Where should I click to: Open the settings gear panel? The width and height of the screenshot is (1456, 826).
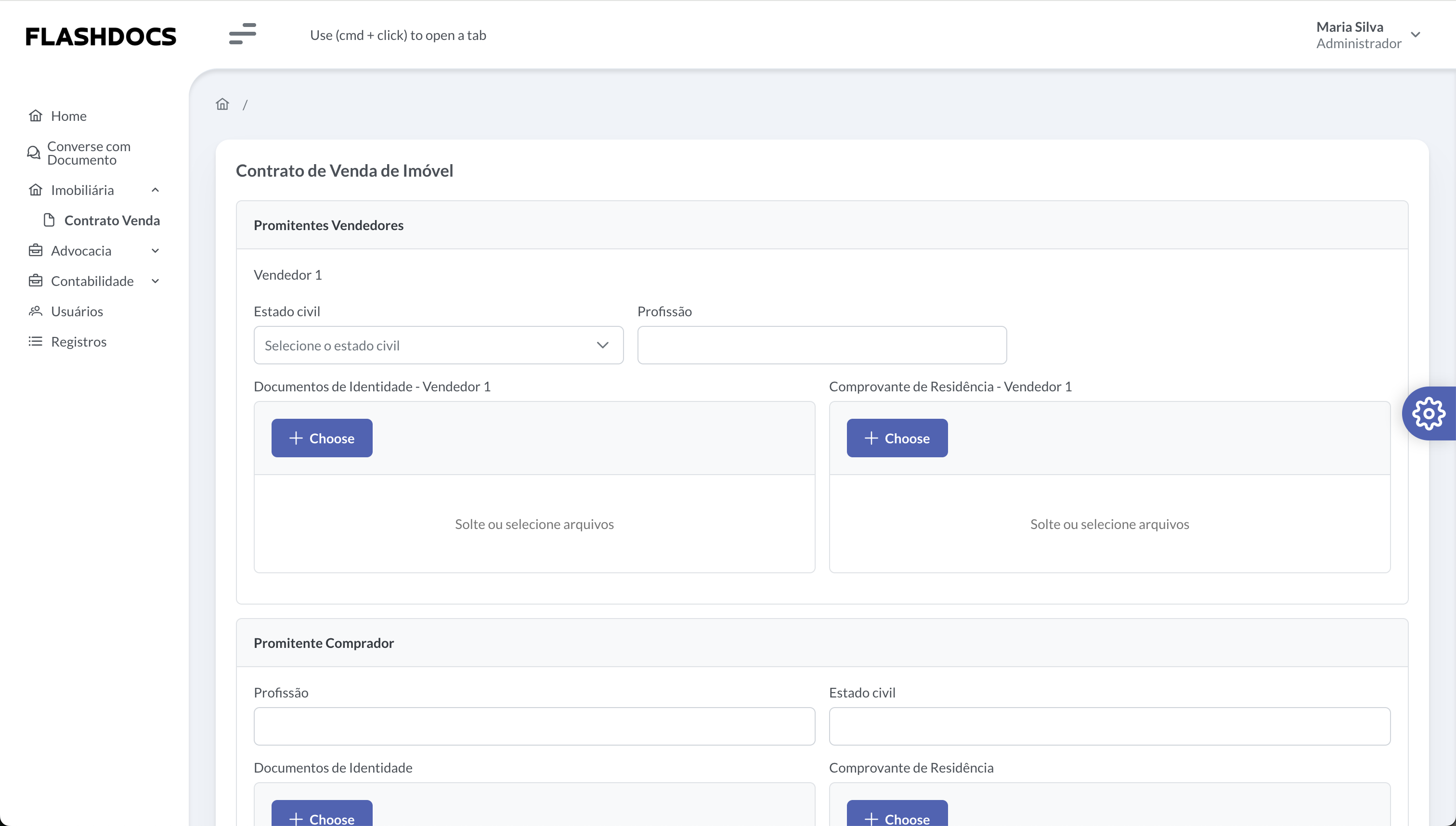(x=1428, y=413)
